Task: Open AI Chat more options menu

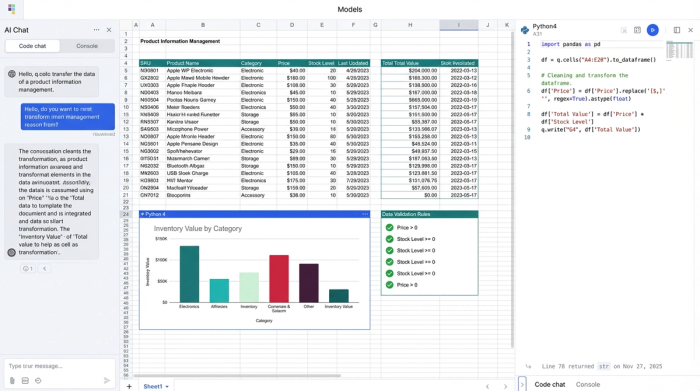Action: 96,30
